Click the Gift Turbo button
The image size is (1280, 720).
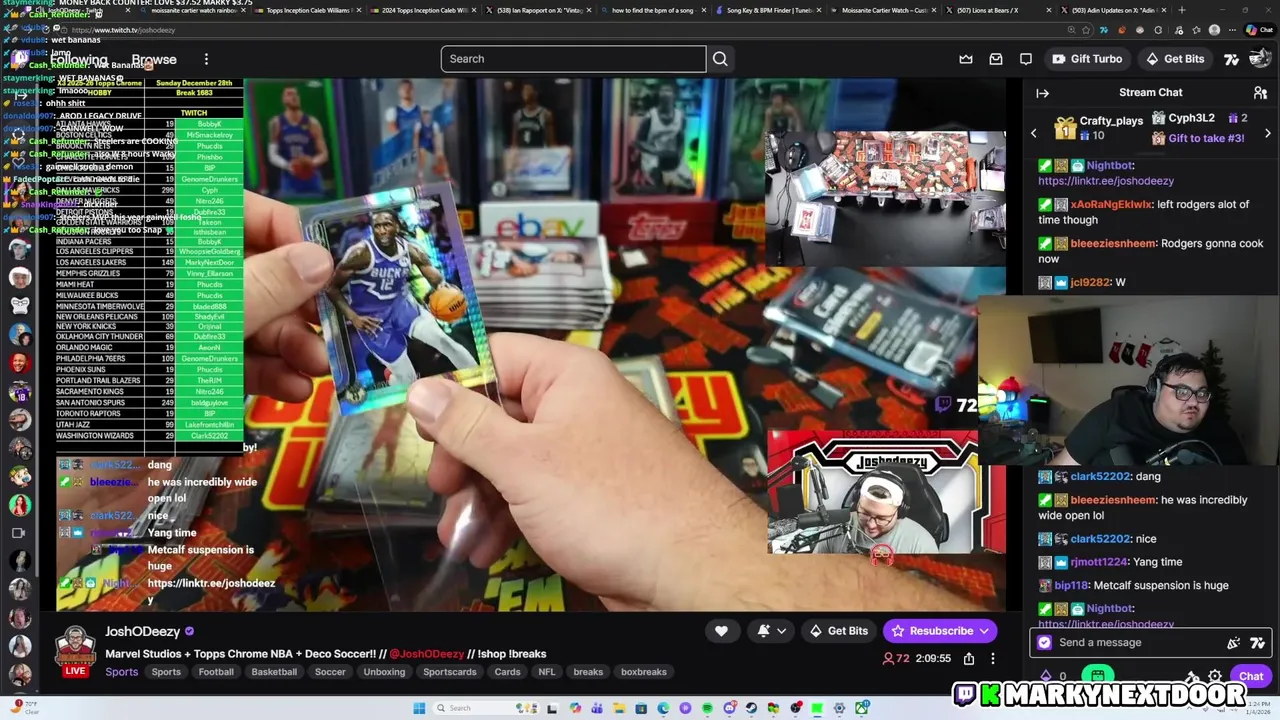(x=1086, y=59)
